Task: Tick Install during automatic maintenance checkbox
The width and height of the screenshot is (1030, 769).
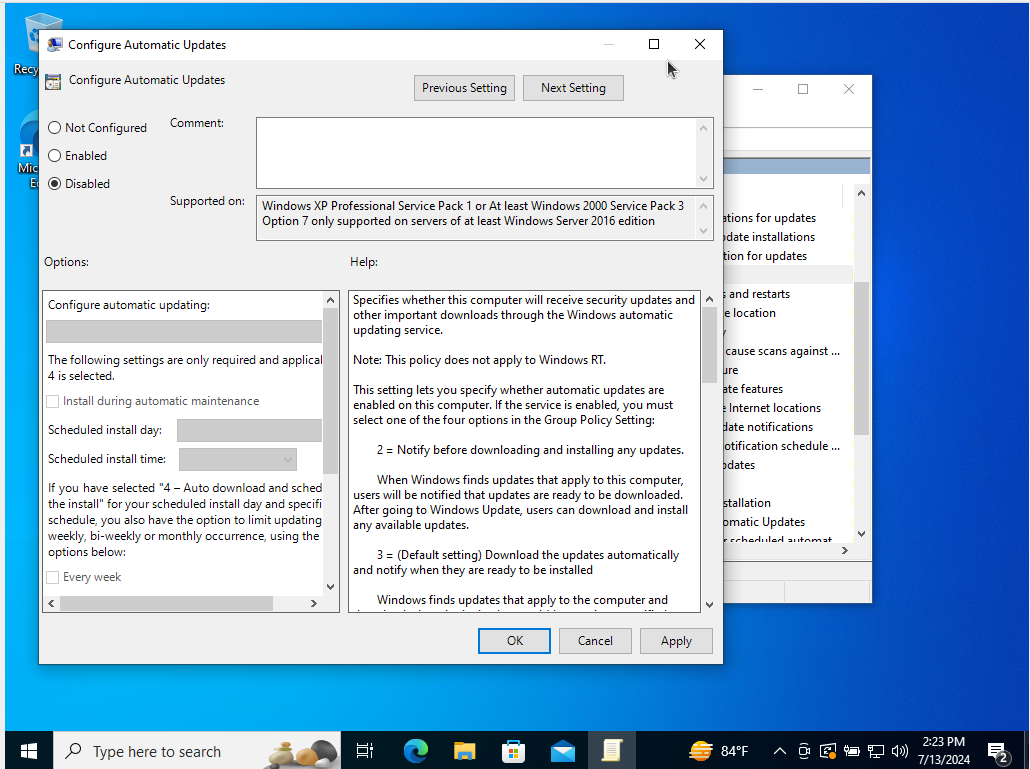Action: (53, 401)
